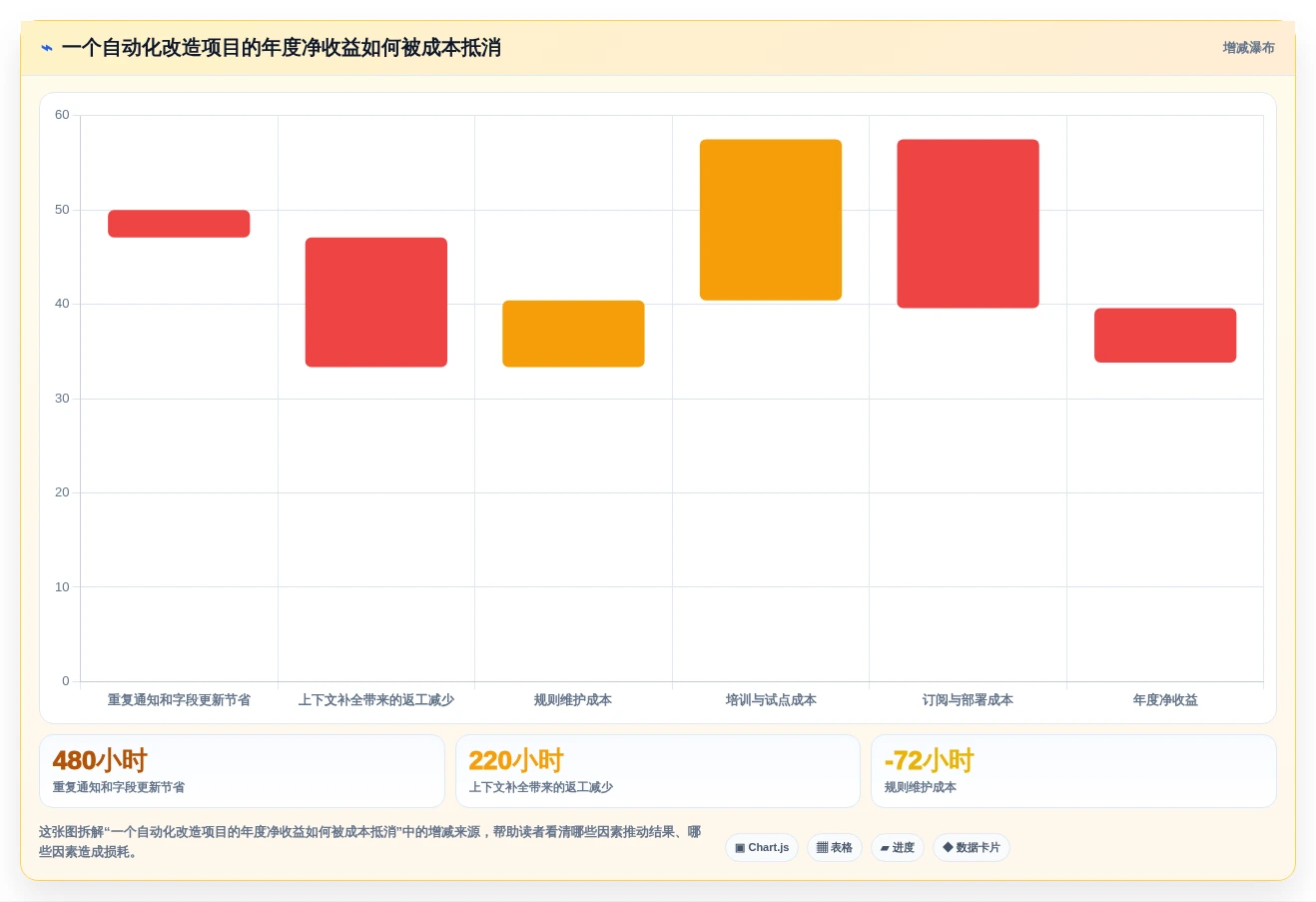Screen dimensions: 1316x902
Task: Click the red bar for 重复通知和字段更新节省
Action: point(179,224)
